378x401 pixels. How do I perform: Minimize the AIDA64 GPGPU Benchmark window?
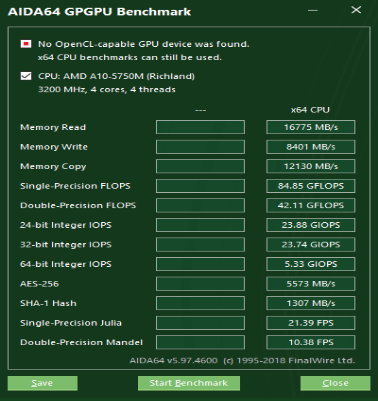point(313,10)
